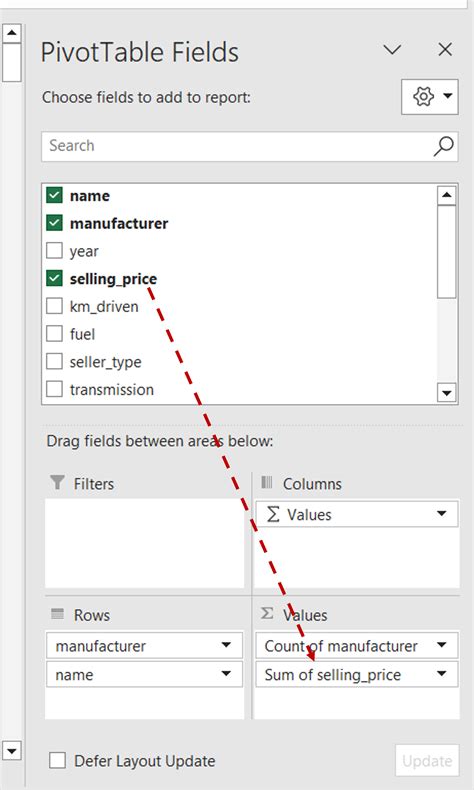Screen dimensions: 474x790
Task: Click into the Search fields box
Action: (237, 146)
